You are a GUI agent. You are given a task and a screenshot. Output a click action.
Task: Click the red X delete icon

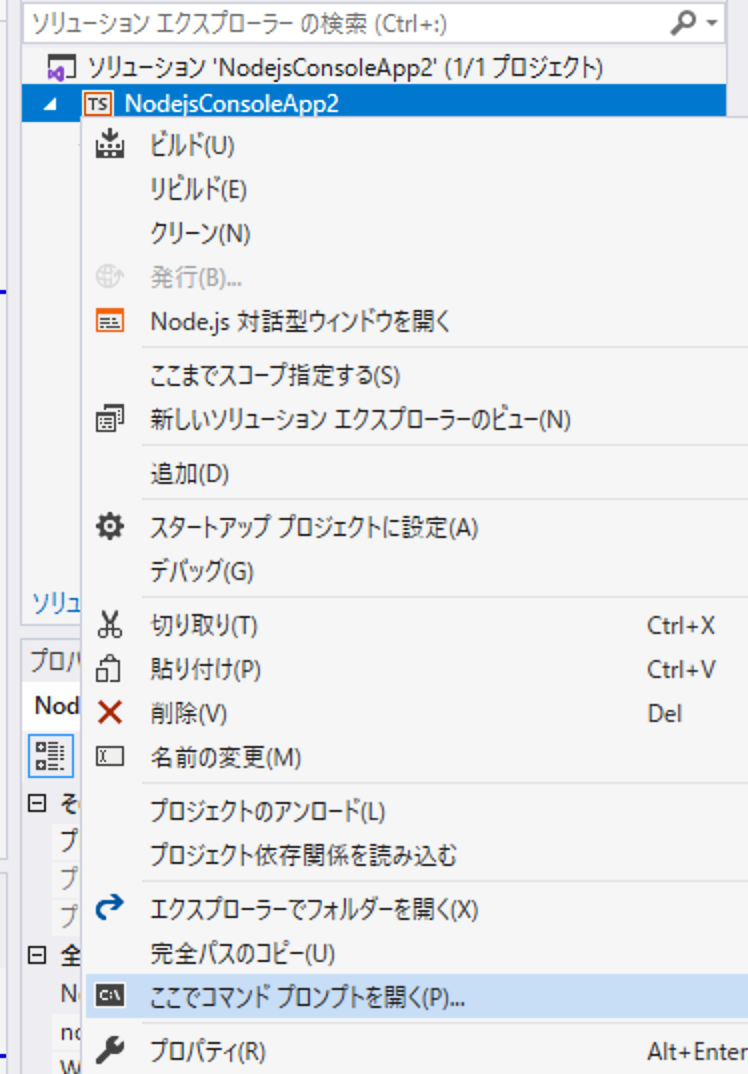110,713
